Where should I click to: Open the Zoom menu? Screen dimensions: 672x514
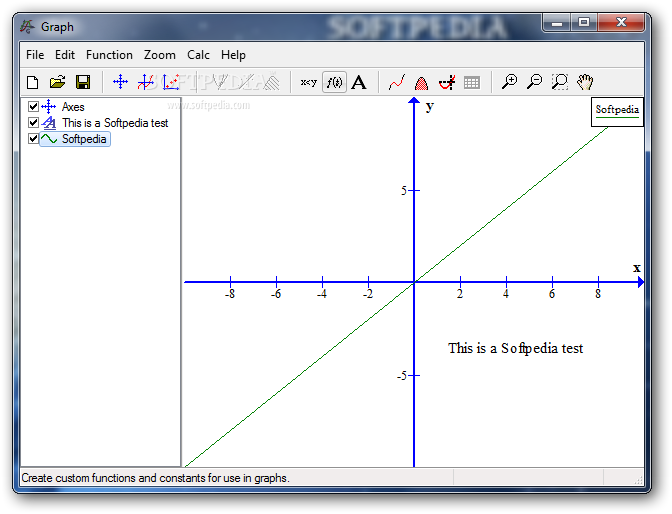point(159,55)
